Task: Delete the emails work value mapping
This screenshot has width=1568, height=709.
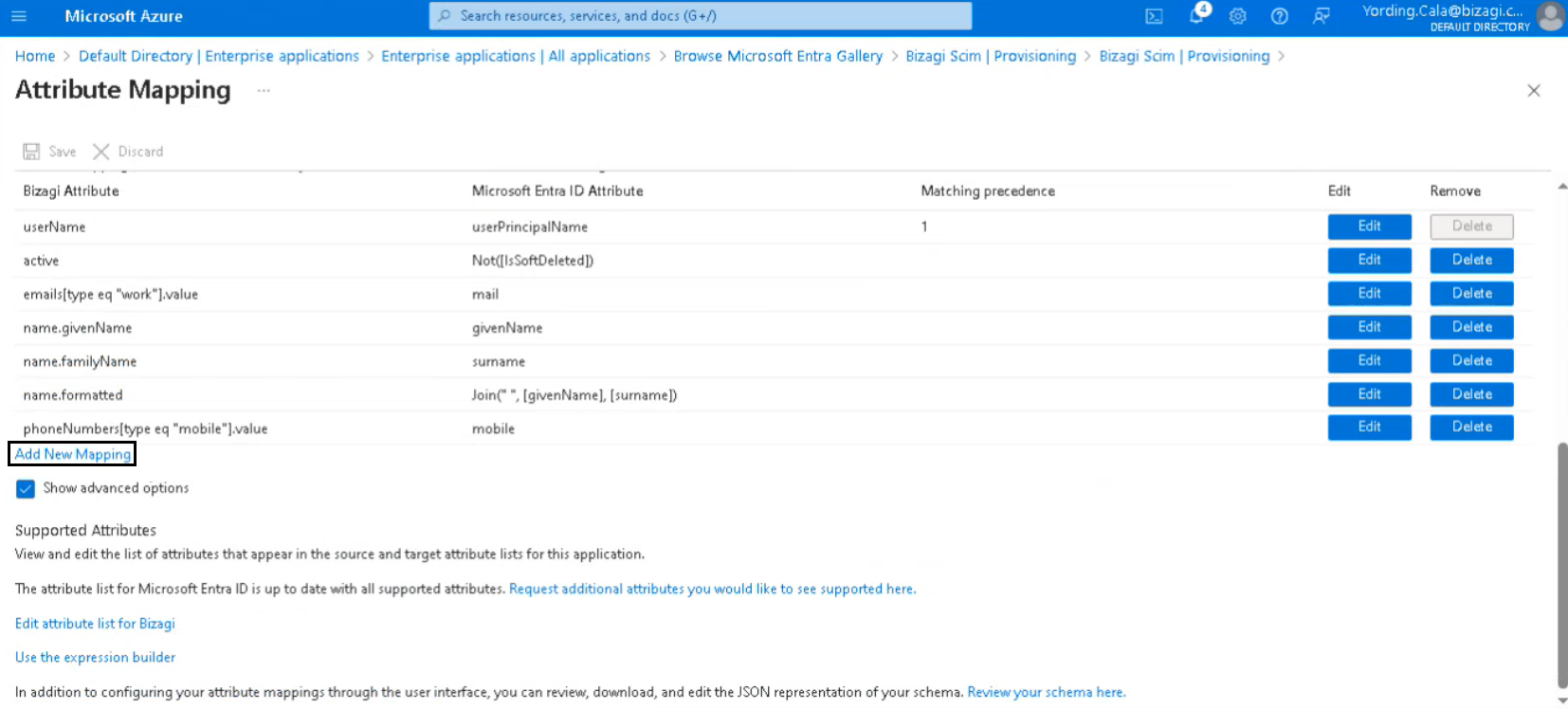Action: 1471,294
